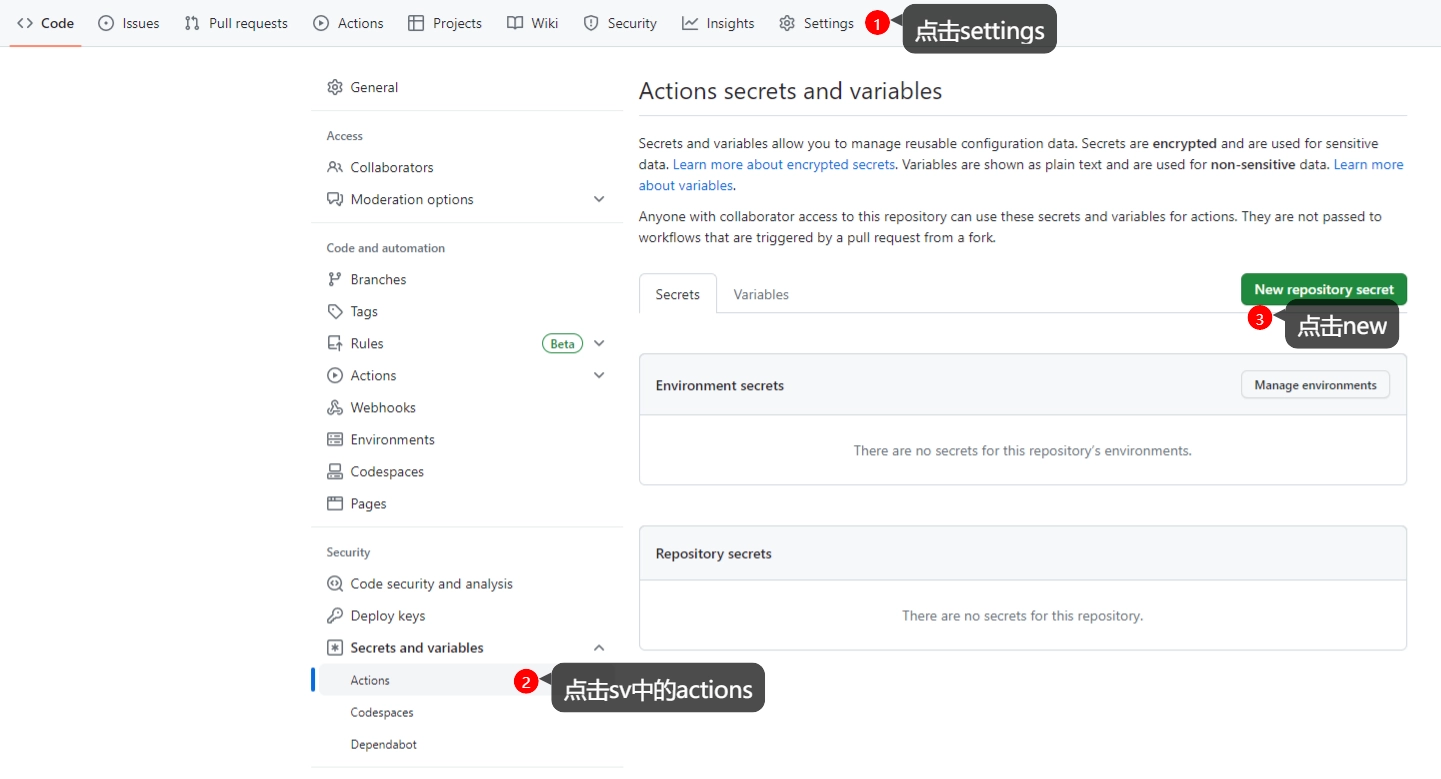Click the Code security and analysis icon
Screen dimensions: 1441x779
335,583
